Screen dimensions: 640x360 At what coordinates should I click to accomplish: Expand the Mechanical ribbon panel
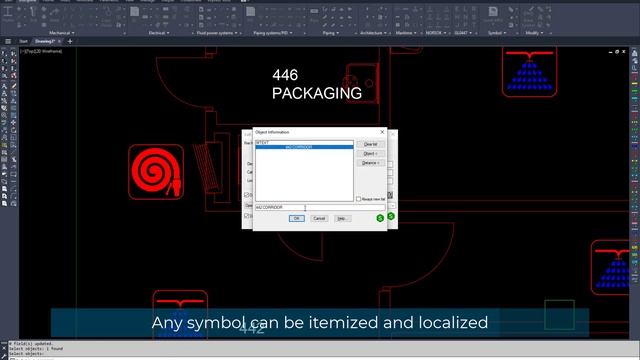pos(62,33)
